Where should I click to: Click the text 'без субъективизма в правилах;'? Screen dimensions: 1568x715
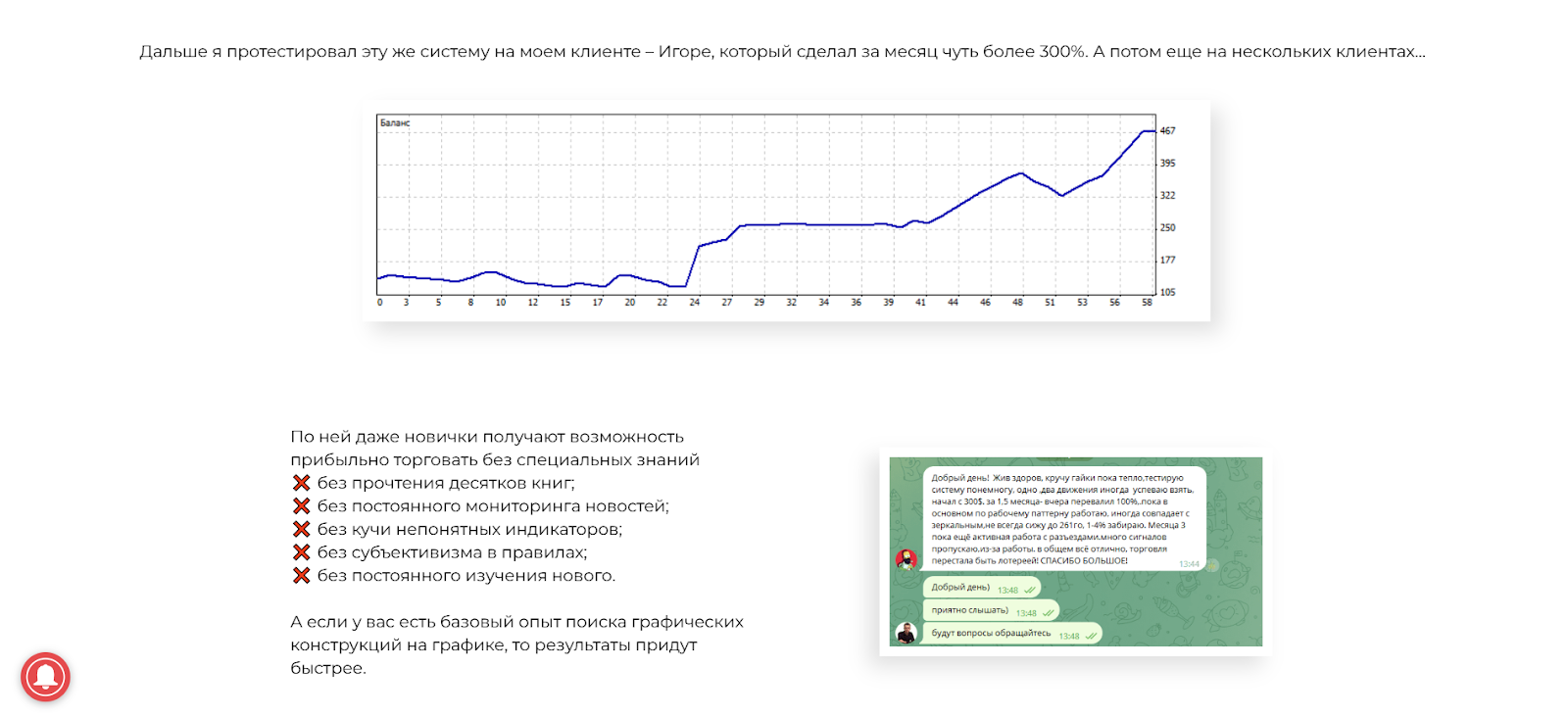pyautogui.click(x=452, y=552)
